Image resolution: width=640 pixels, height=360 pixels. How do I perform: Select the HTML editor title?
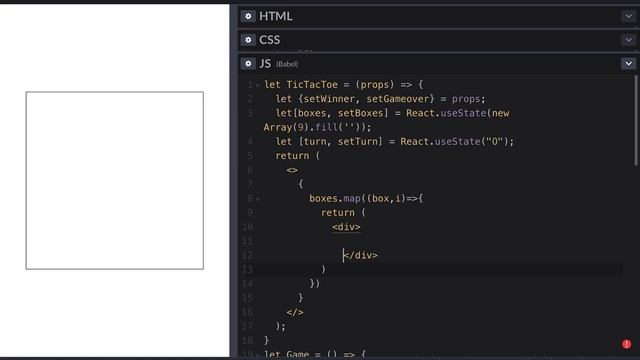point(276,16)
